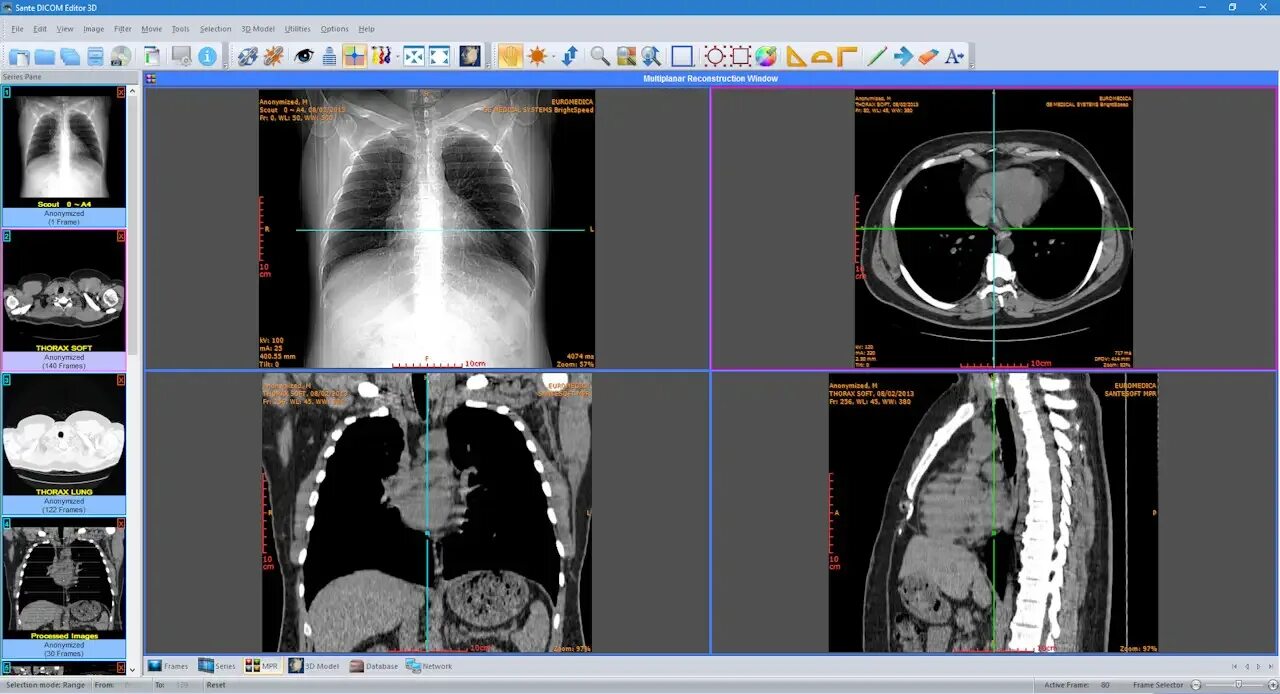
Task: Select the blue rectangle selection tool
Action: 682,56
